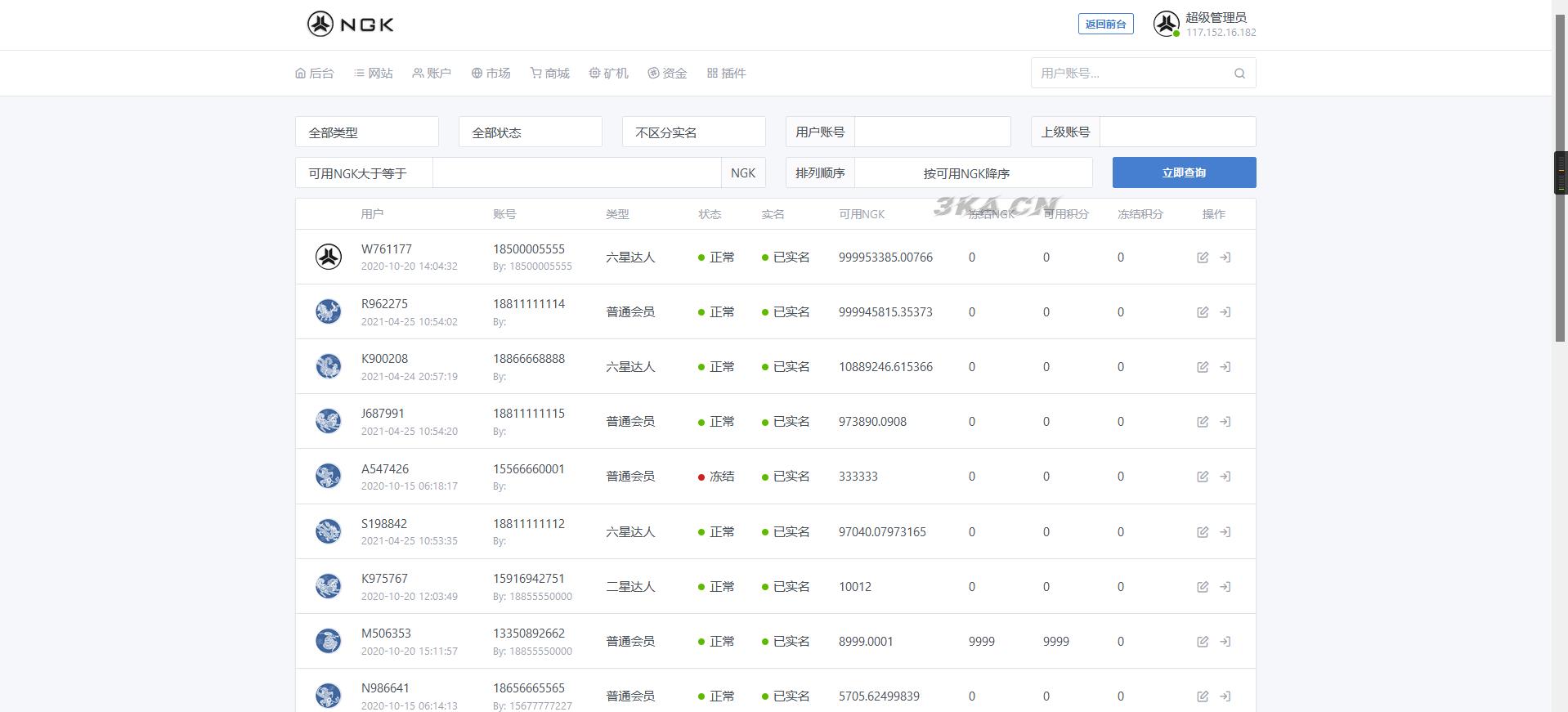Screen dimensions: 1568x712
Task: Click the login-as icon for user K975767
Action: click(x=1225, y=587)
